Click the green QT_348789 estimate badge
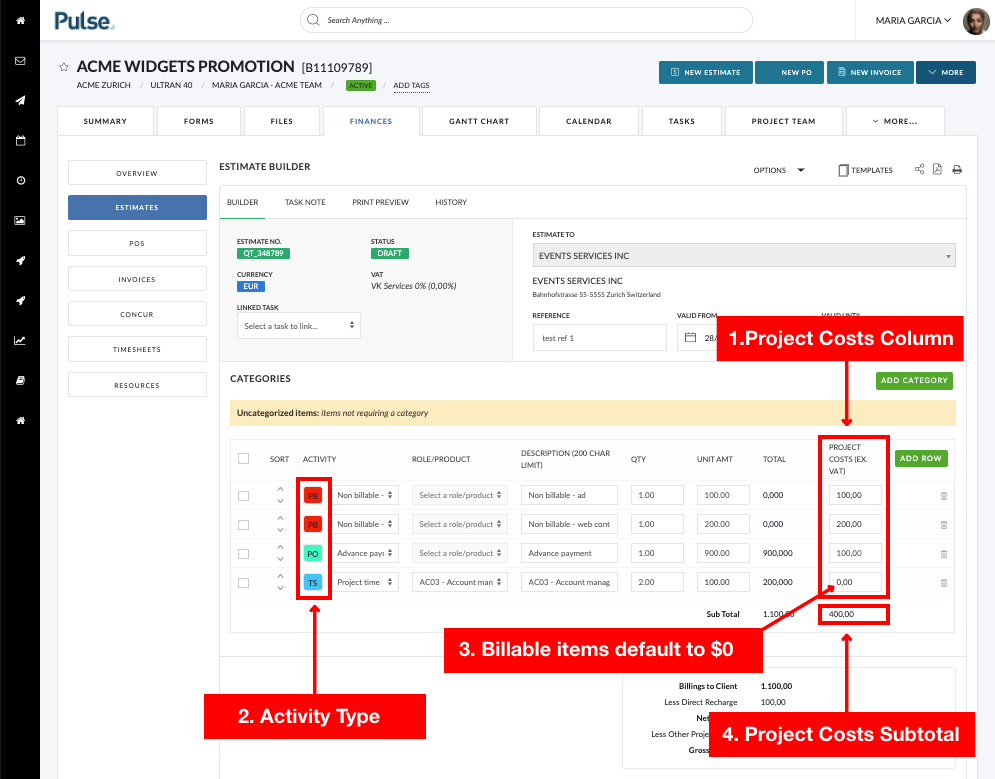This screenshot has height=779, width=995. click(263, 253)
